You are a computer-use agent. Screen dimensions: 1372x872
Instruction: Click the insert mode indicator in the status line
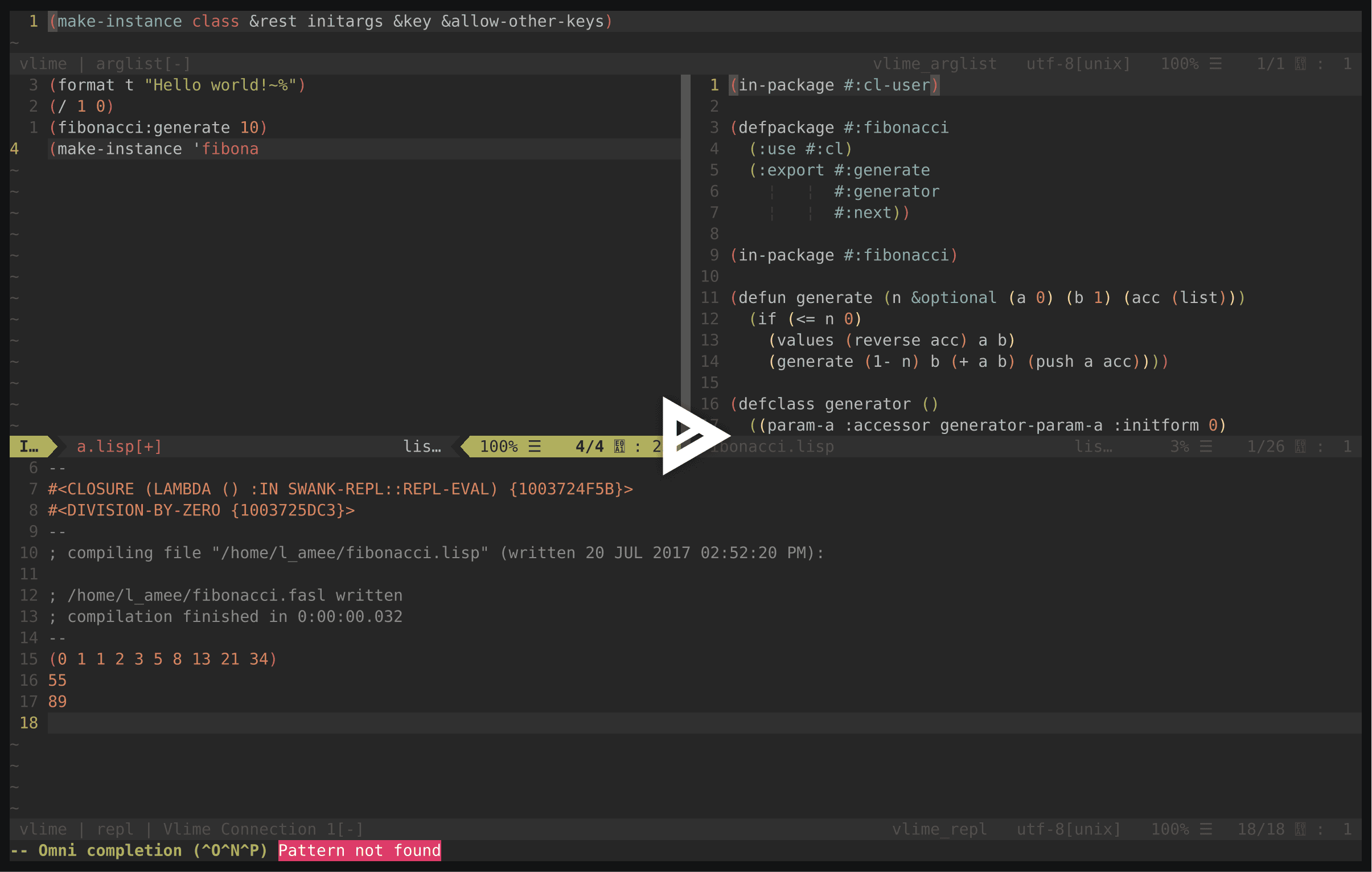pos(30,447)
